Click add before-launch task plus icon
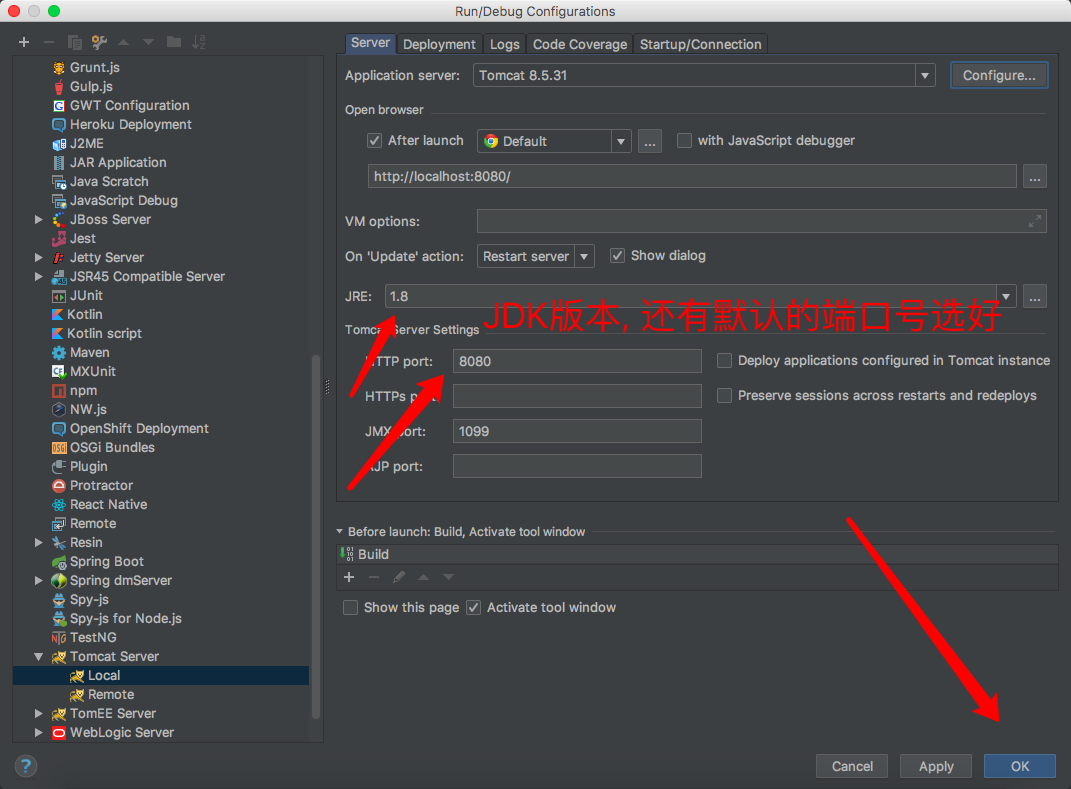The image size is (1071, 789). pyautogui.click(x=349, y=577)
